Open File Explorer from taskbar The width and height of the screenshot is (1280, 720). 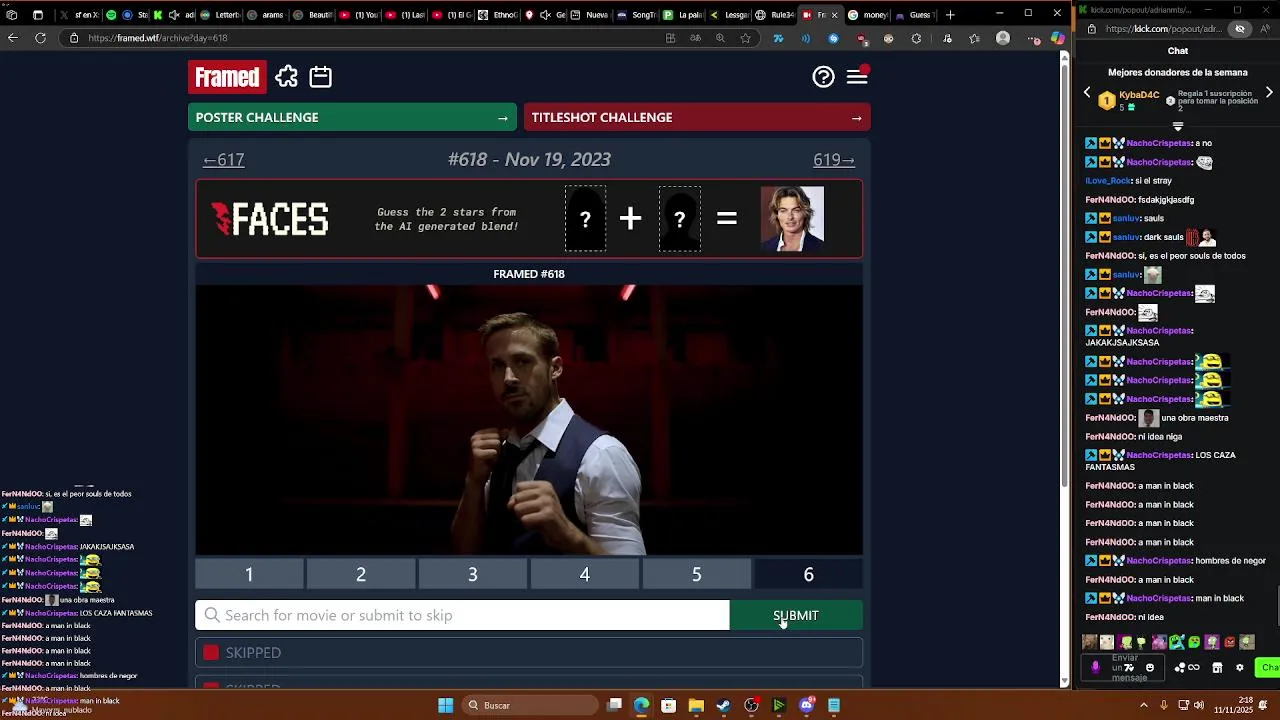(696, 705)
